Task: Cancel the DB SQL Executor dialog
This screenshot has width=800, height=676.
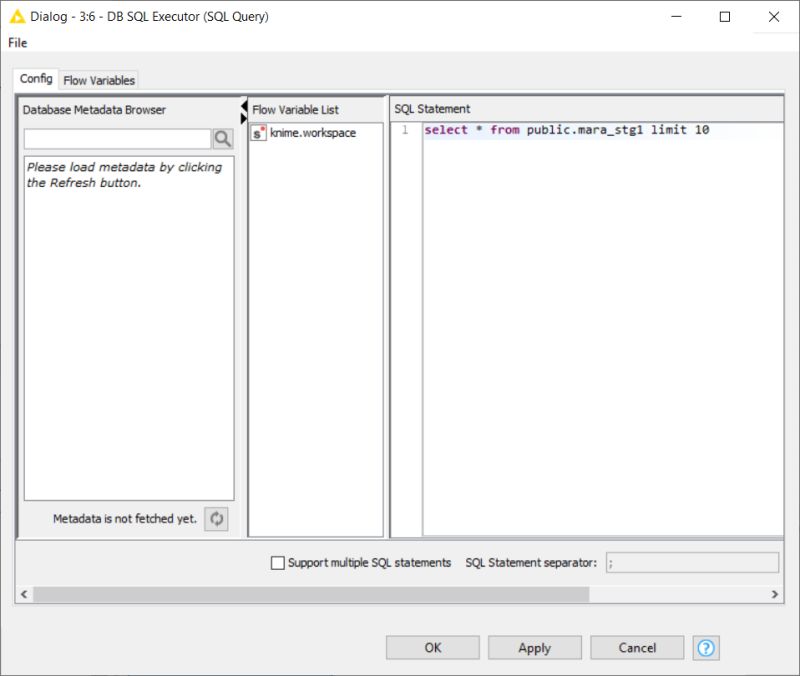Action: coord(637,647)
